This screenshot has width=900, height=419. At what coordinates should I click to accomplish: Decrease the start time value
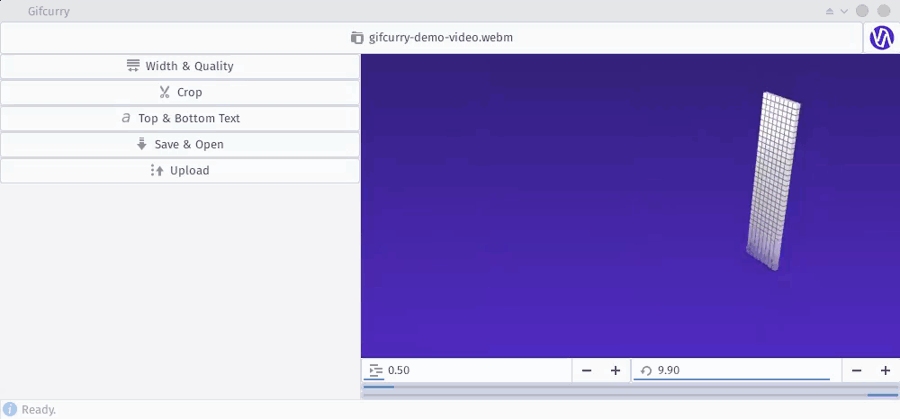(x=587, y=371)
